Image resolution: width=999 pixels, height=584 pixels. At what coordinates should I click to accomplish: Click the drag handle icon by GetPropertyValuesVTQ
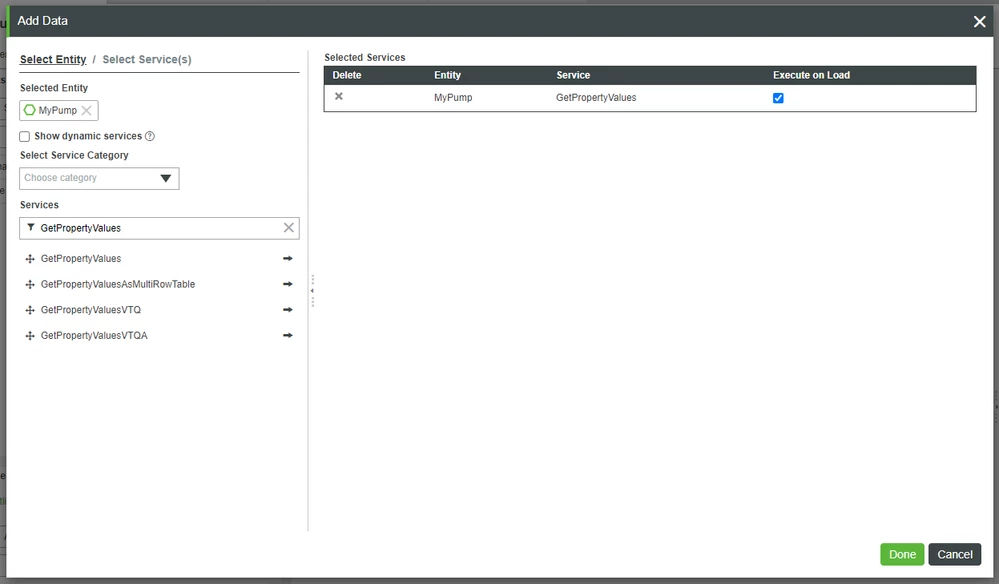pyautogui.click(x=29, y=310)
